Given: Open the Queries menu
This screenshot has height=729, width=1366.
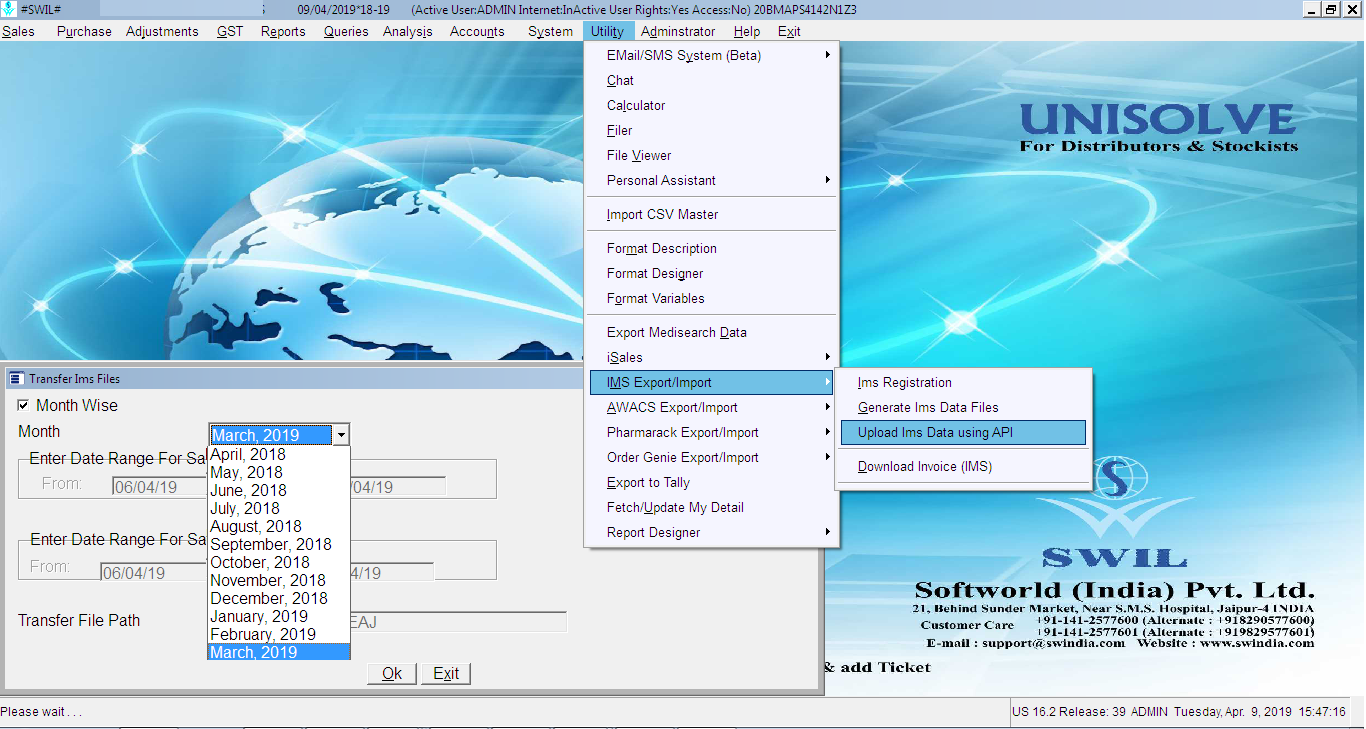Looking at the screenshot, I should [346, 31].
